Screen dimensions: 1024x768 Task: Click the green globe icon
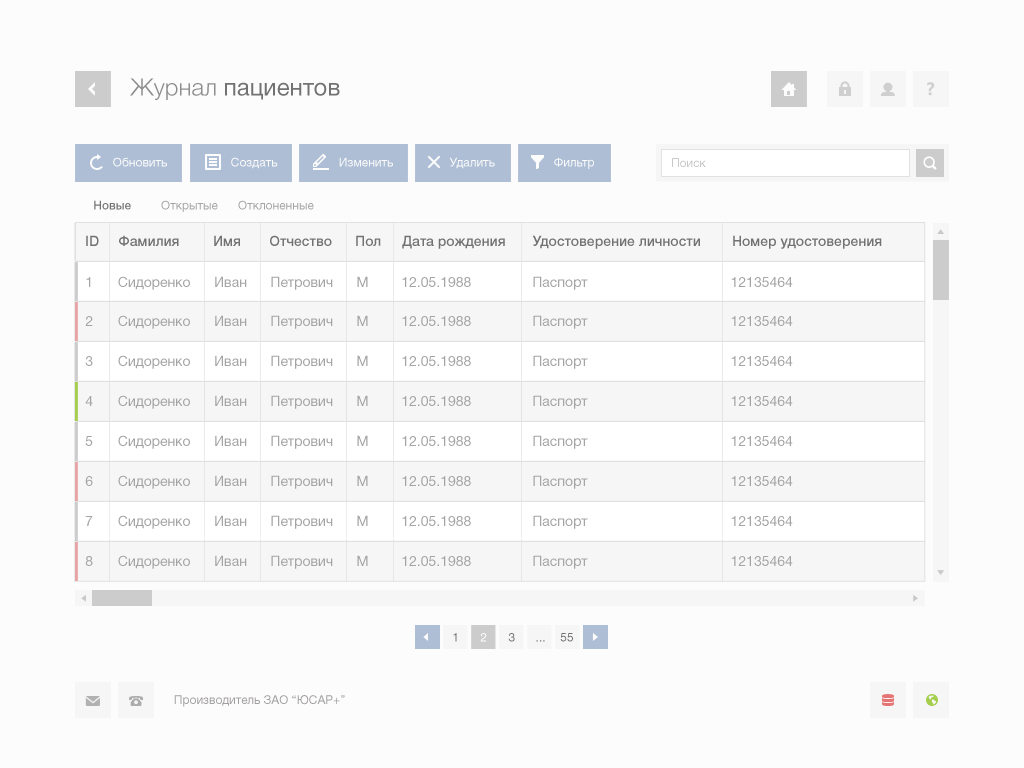[931, 700]
